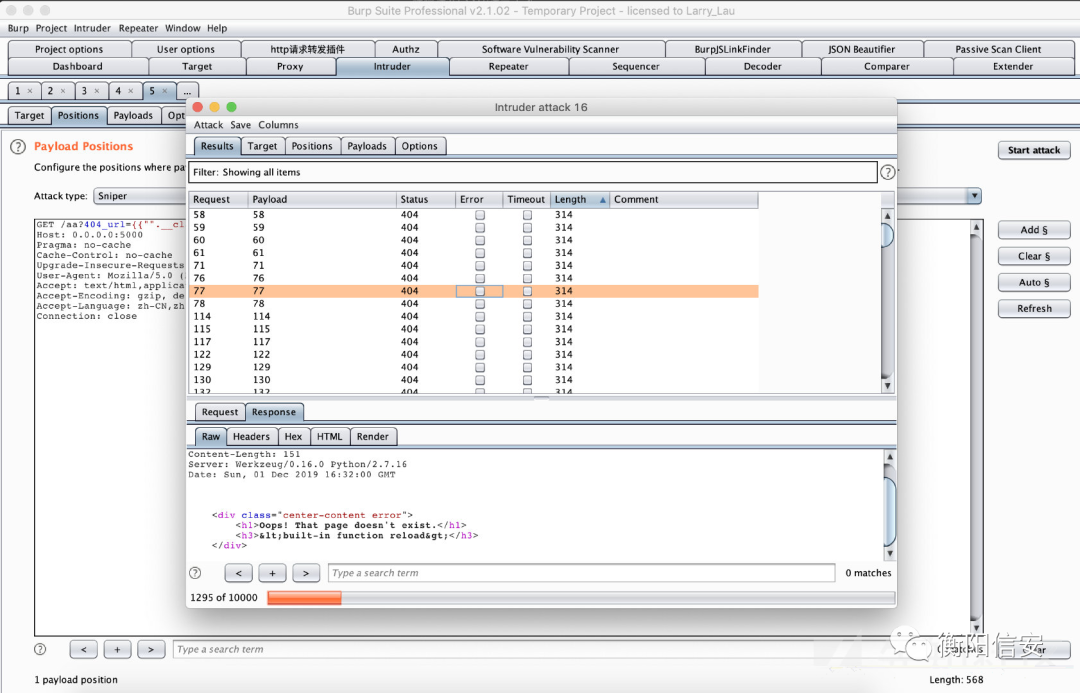Open the Columns menu

click(x=278, y=125)
